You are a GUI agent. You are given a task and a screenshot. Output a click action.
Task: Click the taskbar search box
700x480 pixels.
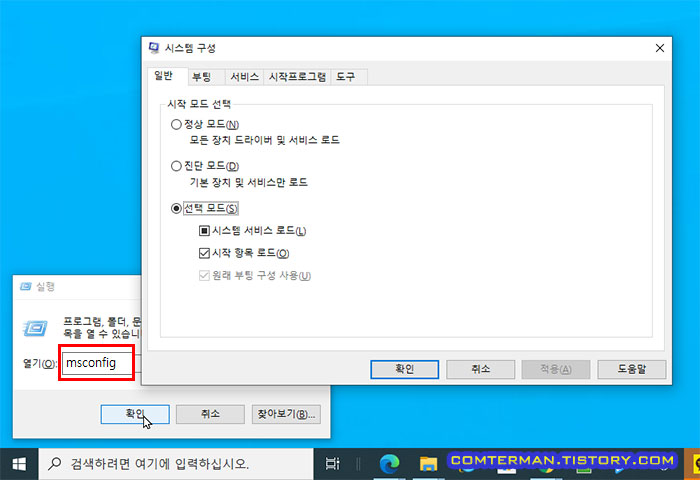point(176,464)
